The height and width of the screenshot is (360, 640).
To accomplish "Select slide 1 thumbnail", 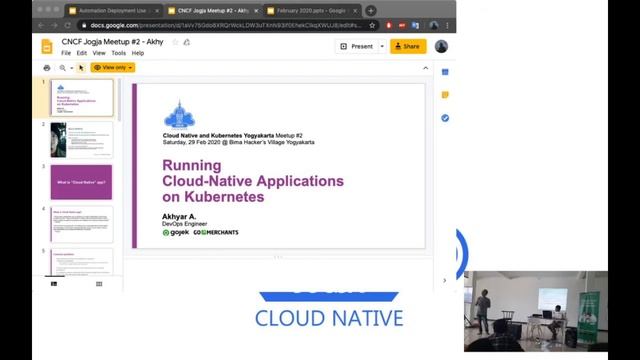I will [x=82, y=98].
